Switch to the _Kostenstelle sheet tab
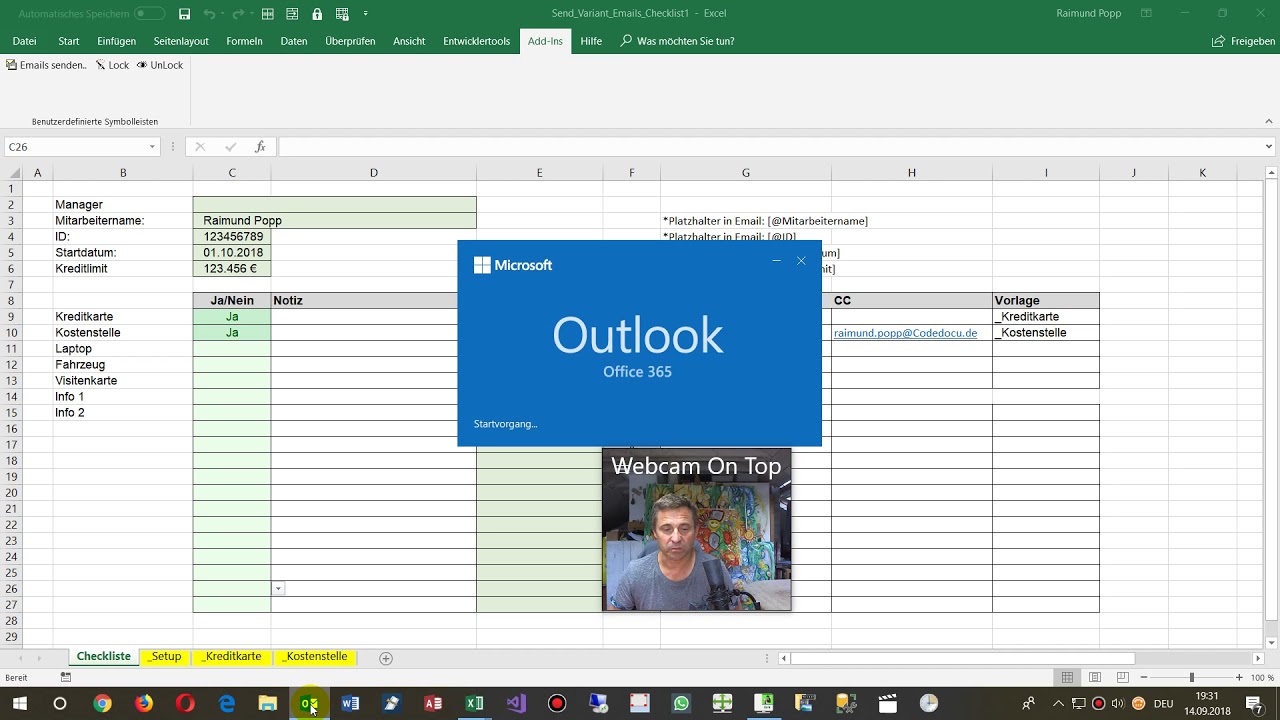1280x720 pixels. tap(314, 657)
